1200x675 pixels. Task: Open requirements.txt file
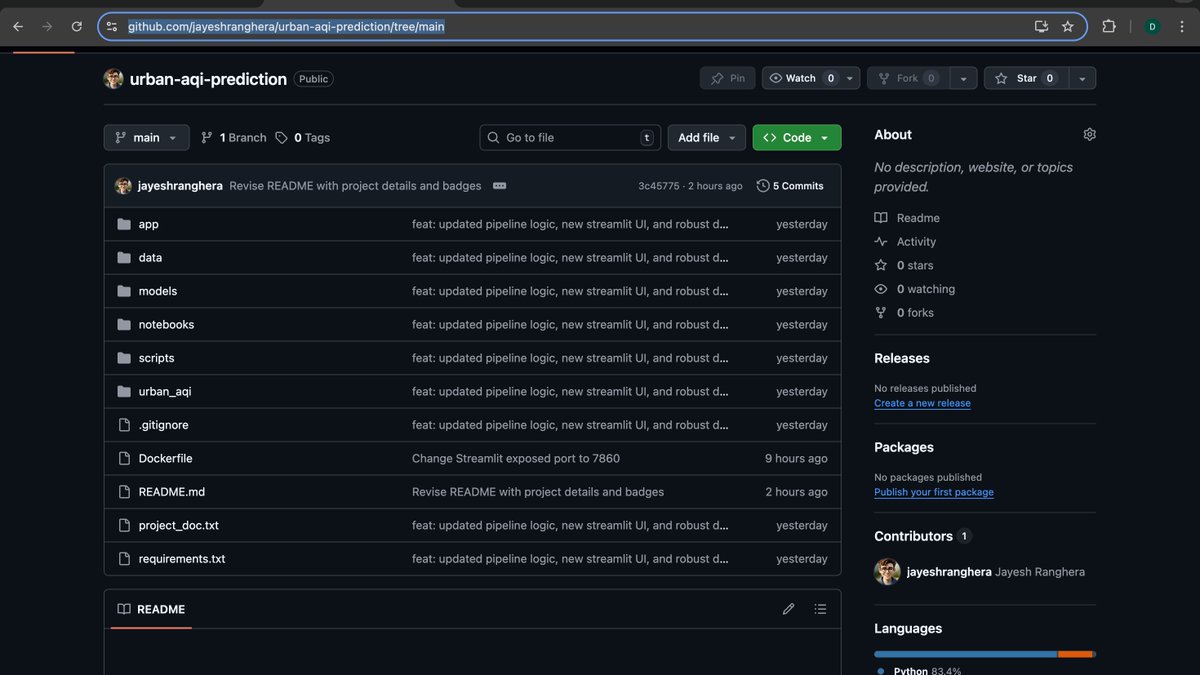(182, 559)
